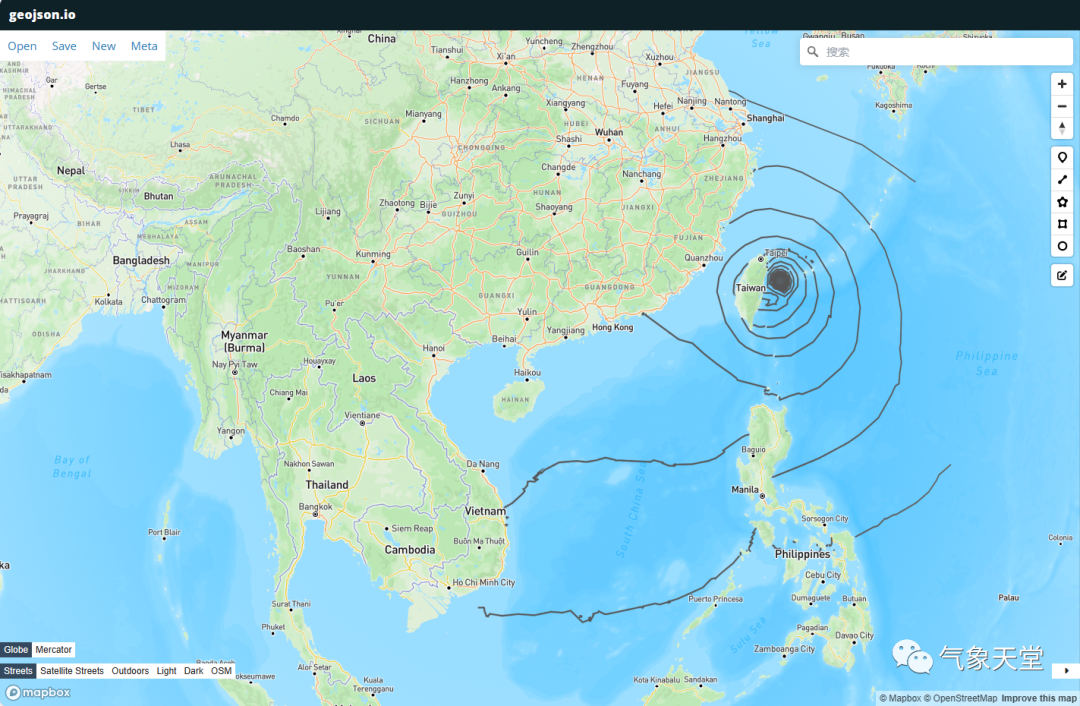The image size is (1080, 706).
Task: Click the Bangkok city label
Action: [x=315, y=507]
